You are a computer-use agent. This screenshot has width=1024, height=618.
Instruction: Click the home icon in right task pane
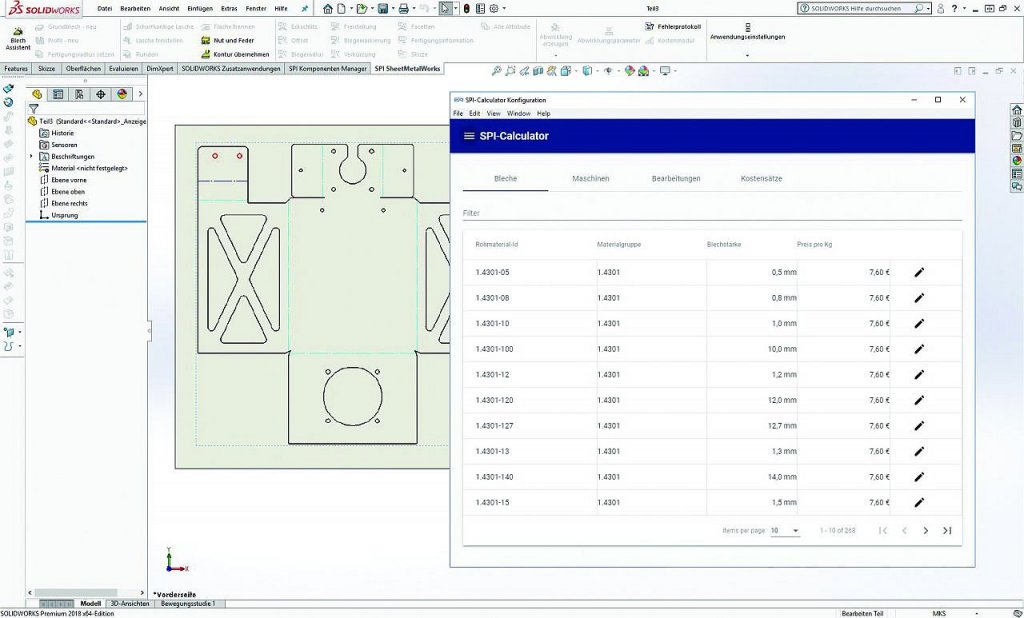[x=1016, y=110]
